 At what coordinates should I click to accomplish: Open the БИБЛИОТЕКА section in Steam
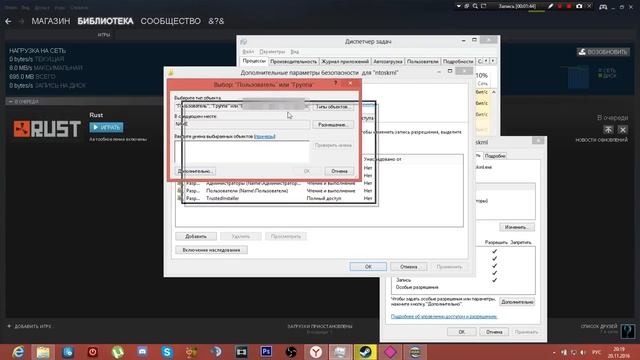(105, 21)
